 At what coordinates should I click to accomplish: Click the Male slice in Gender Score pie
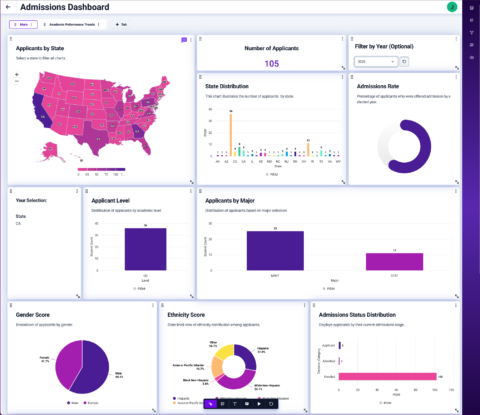pyautogui.click(x=95, y=368)
